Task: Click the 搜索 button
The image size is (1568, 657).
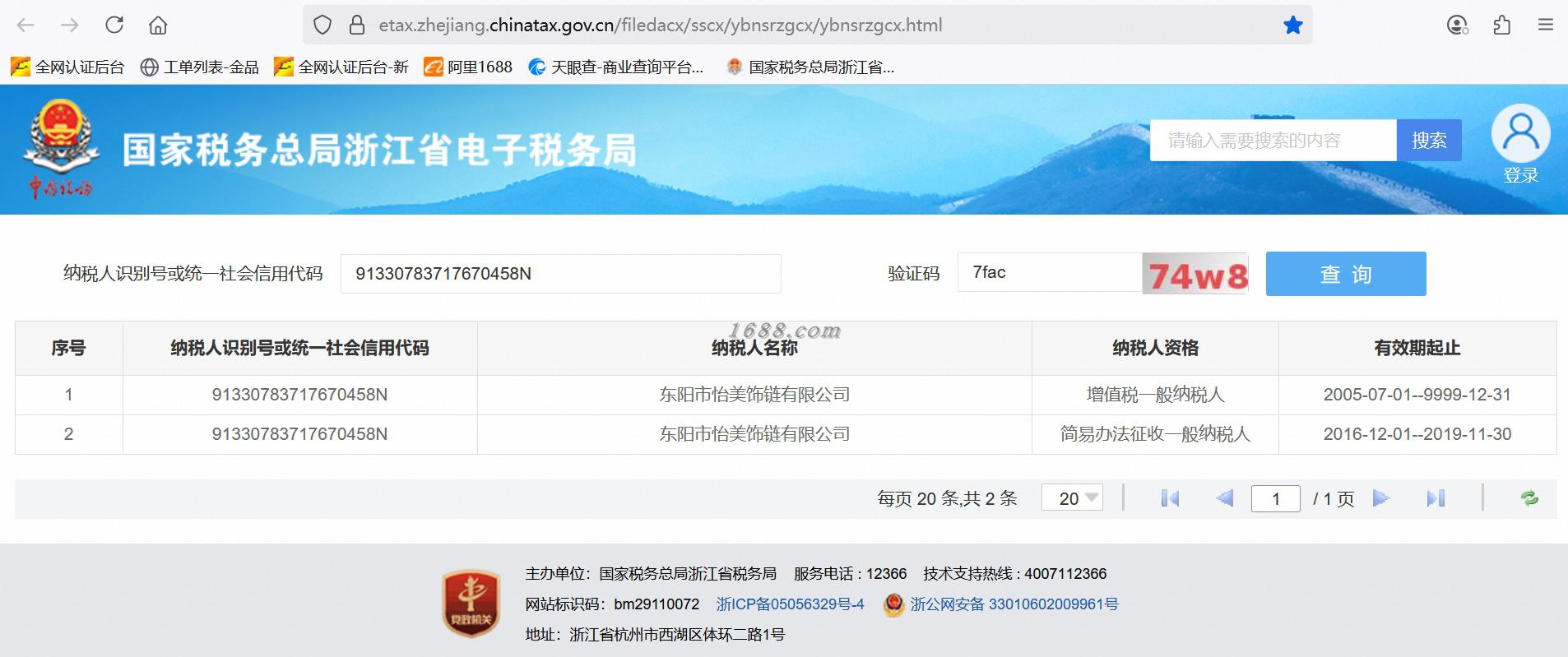Action: click(1429, 141)
